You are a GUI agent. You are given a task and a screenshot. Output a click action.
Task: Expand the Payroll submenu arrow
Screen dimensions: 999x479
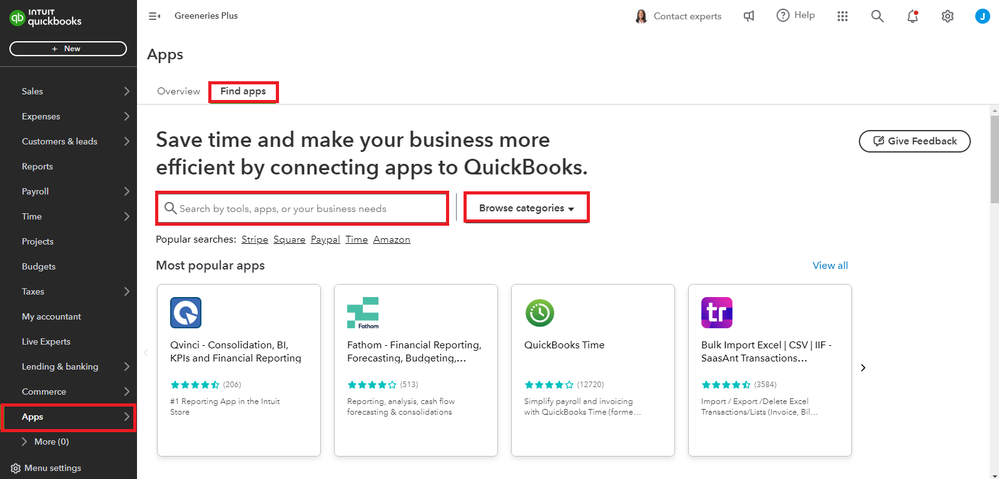click(x=127, y=191)
